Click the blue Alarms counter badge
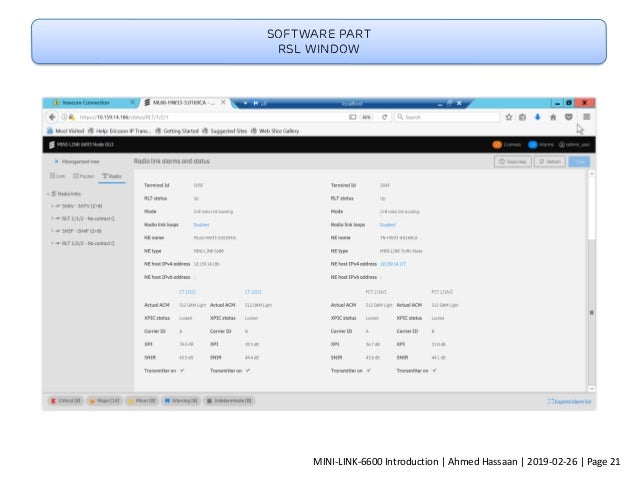The height and width of the screenshot is (479, 638). point(533,144)
